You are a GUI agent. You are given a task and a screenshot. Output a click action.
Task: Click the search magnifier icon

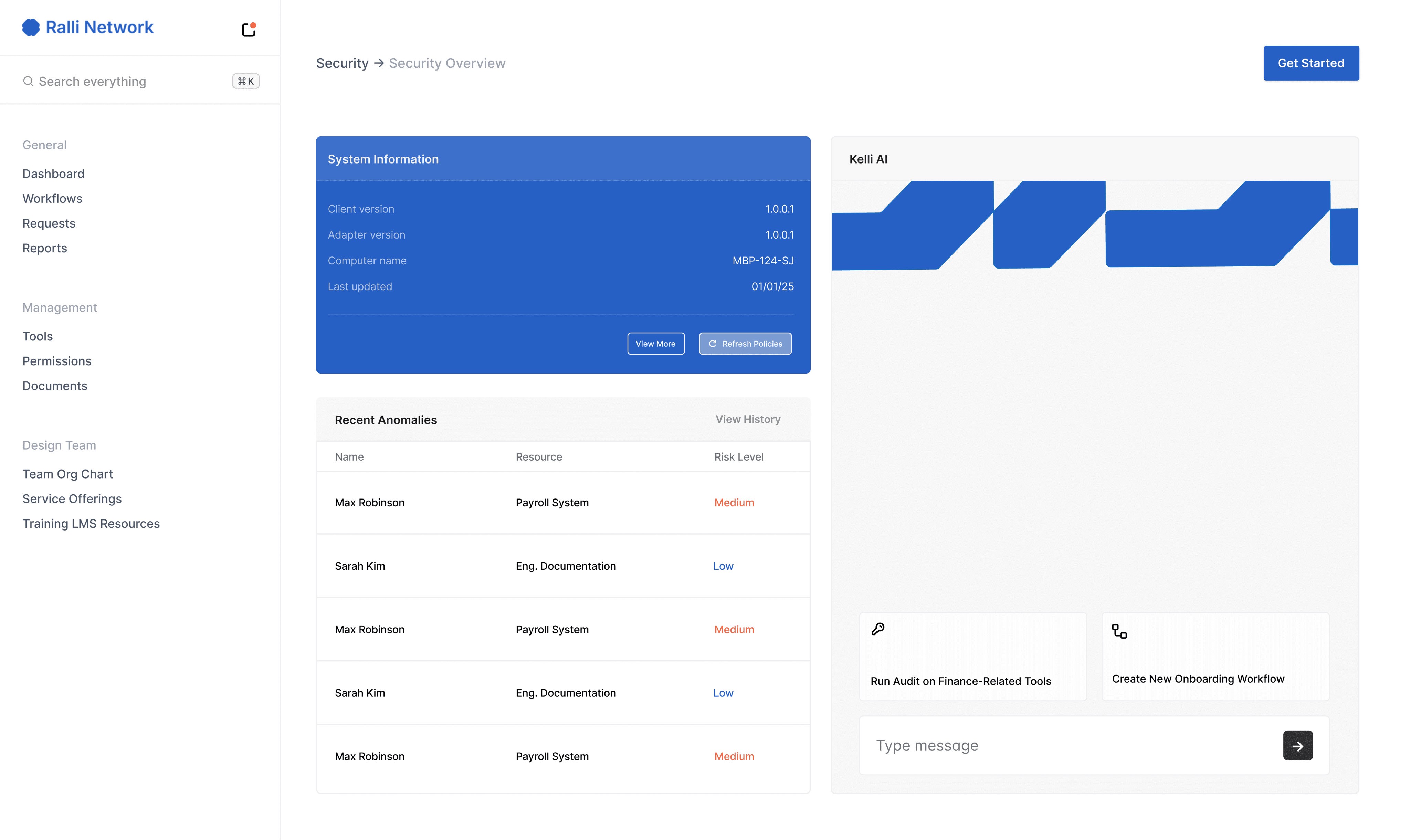pyautogui.click(x=28, y=82)
